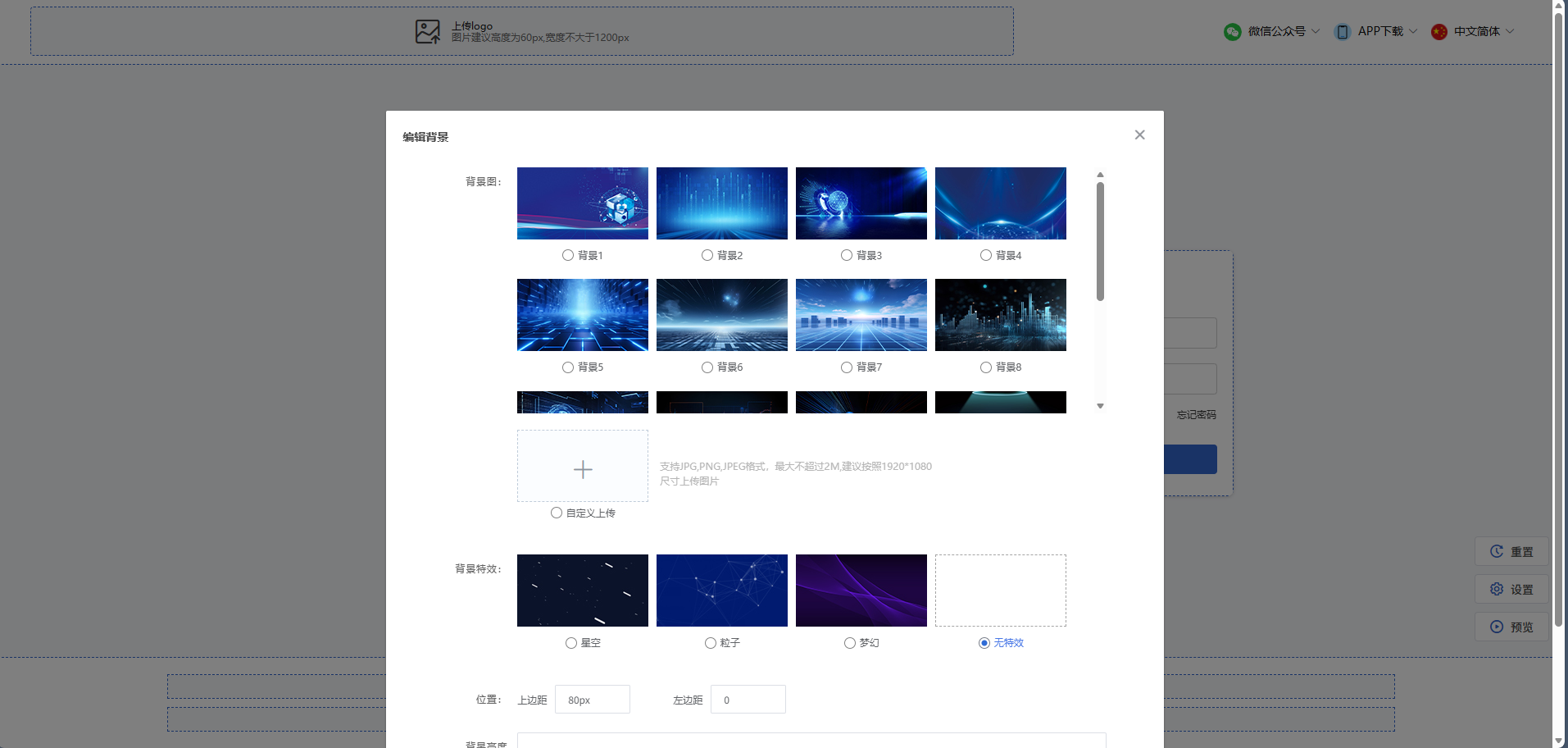The height and width of the screenshot is (748, 1568).
Task: Click the plus icon for custom upload
Action: point(583,469)
